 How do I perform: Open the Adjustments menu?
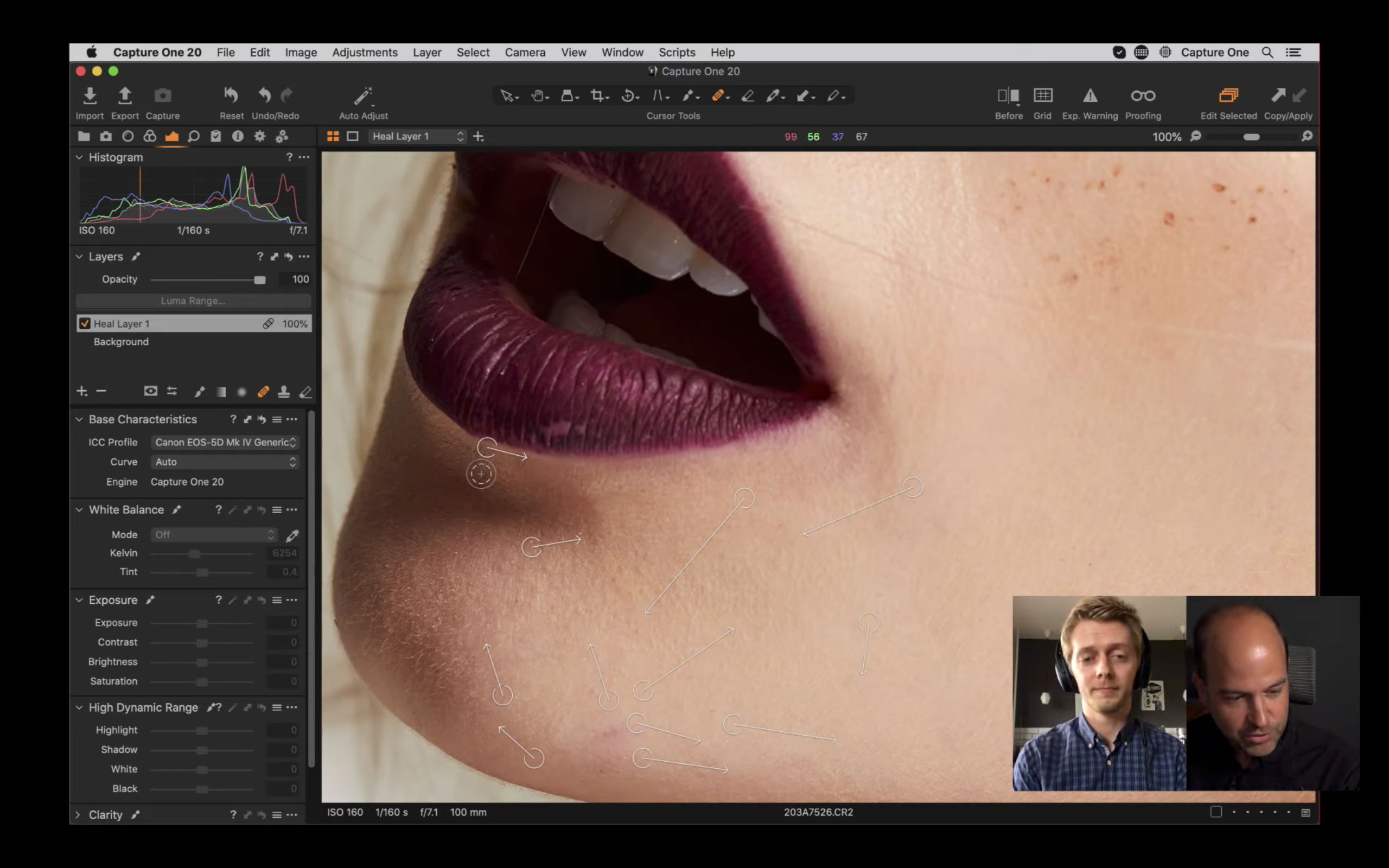click(x=365, y=52)
